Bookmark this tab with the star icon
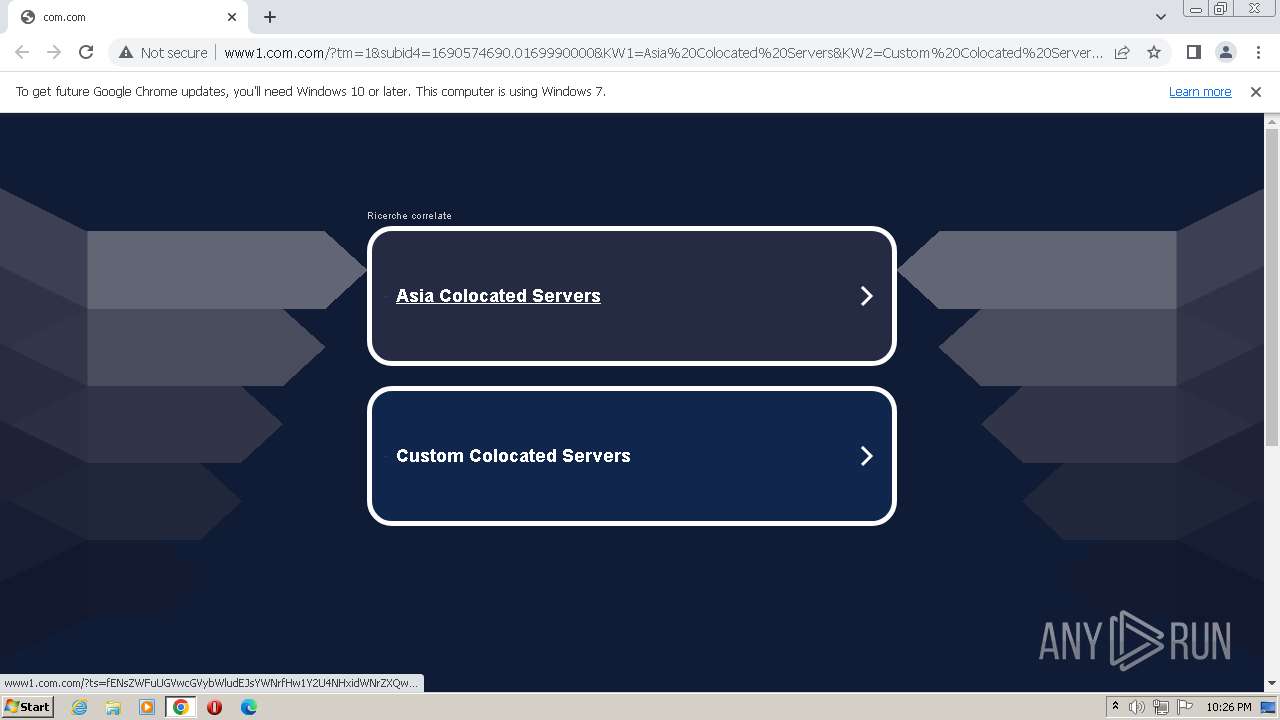Screen dimensions: 1280x720 [x=1154, y=52]
